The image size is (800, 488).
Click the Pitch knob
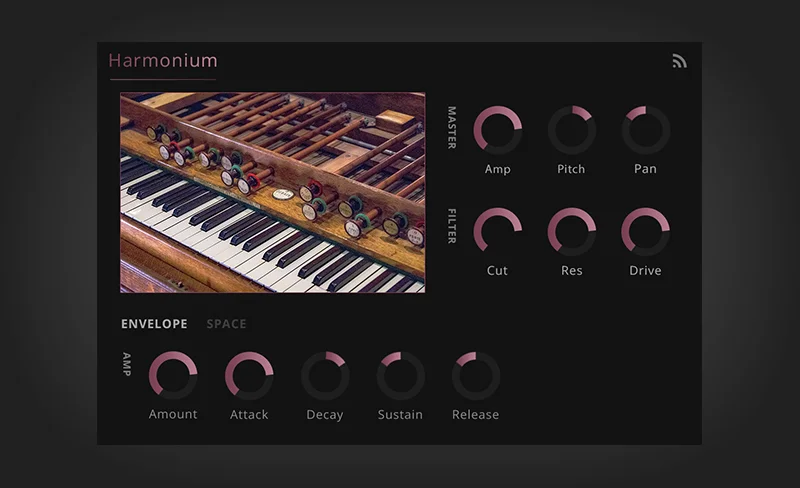(x=571, y=130)
